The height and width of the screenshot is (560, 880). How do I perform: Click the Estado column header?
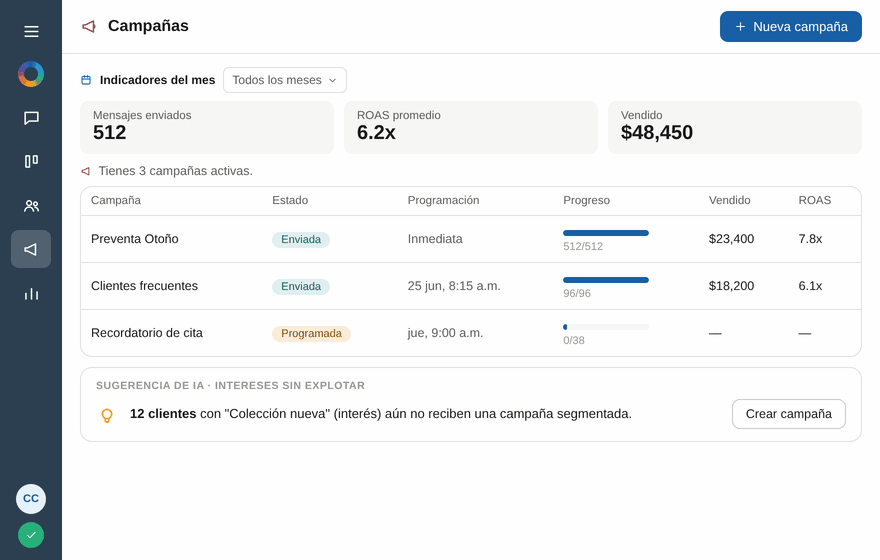coord(290,200)
